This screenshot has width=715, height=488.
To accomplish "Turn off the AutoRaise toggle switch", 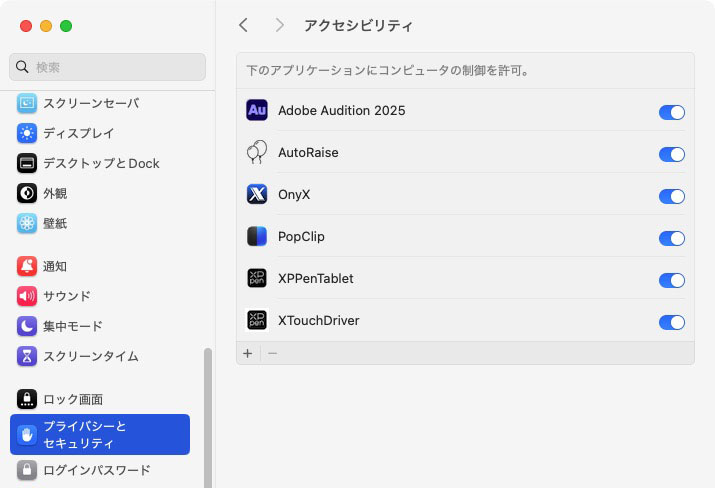I will (x=671, y=154).
